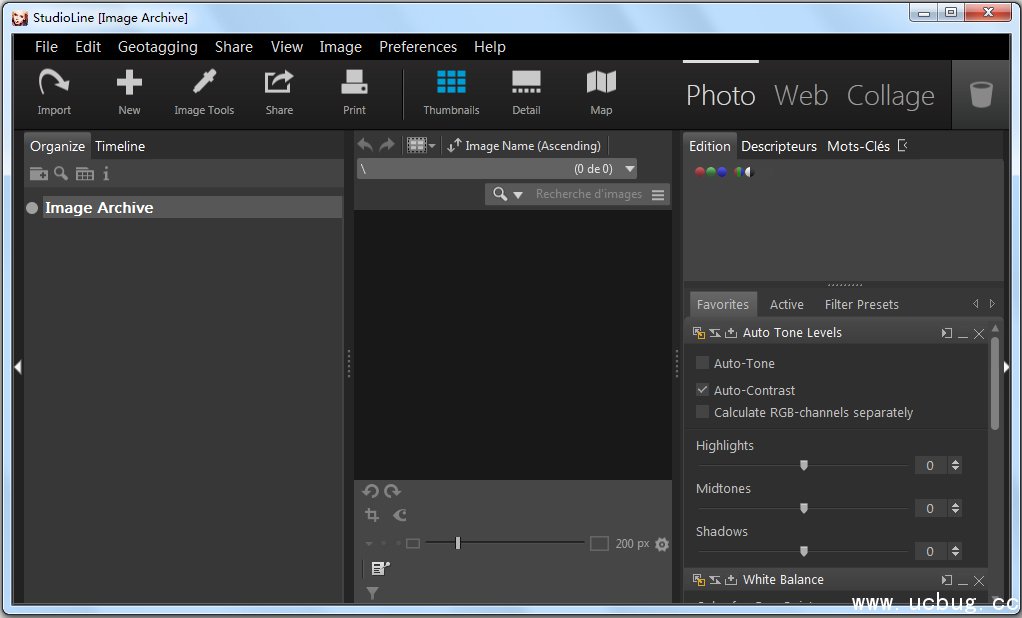Click the trash bin icon
The image size is (1022, 618).
point(981,95)
